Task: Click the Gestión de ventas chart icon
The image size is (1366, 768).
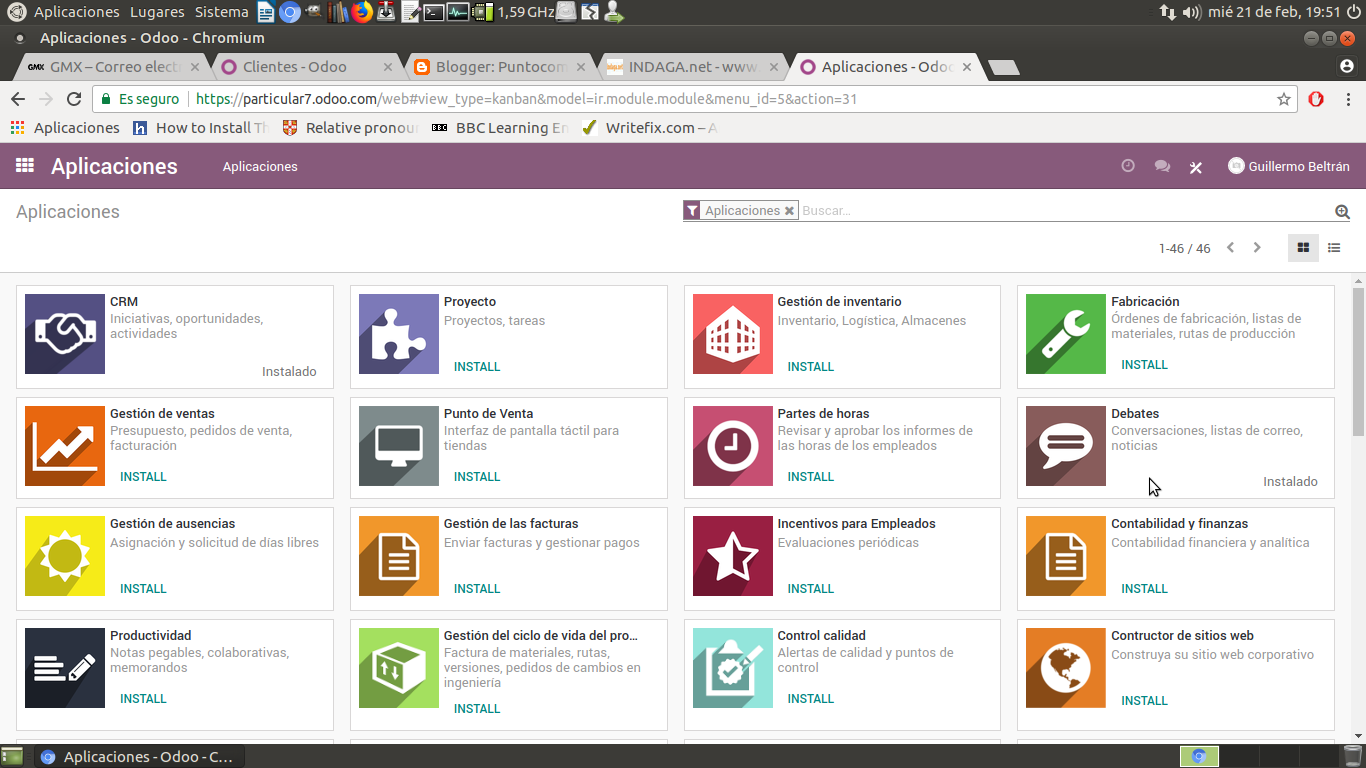Action: (65, 446)
